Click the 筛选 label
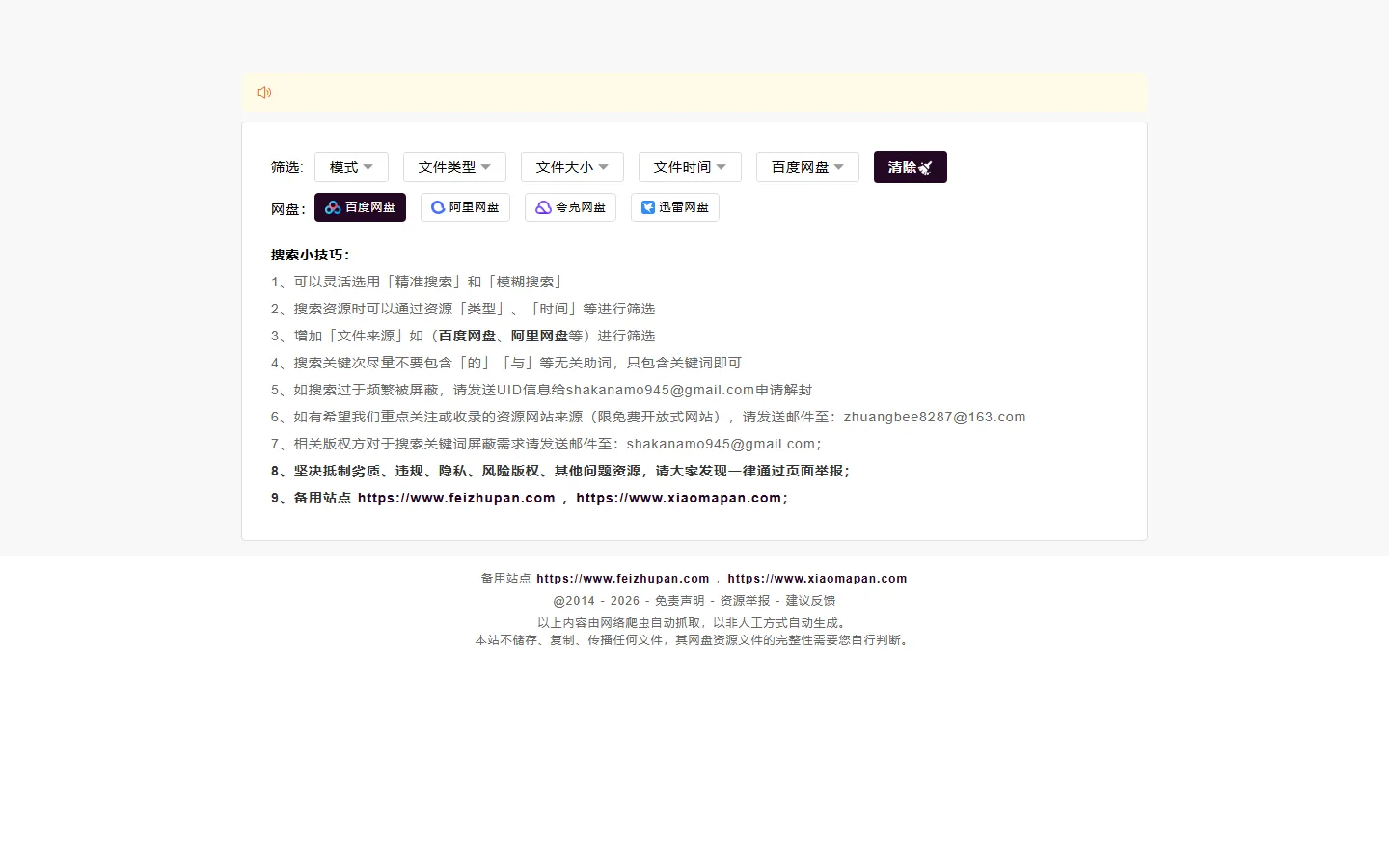Screen dimensions: 1389x868 [x=286, y=167]
